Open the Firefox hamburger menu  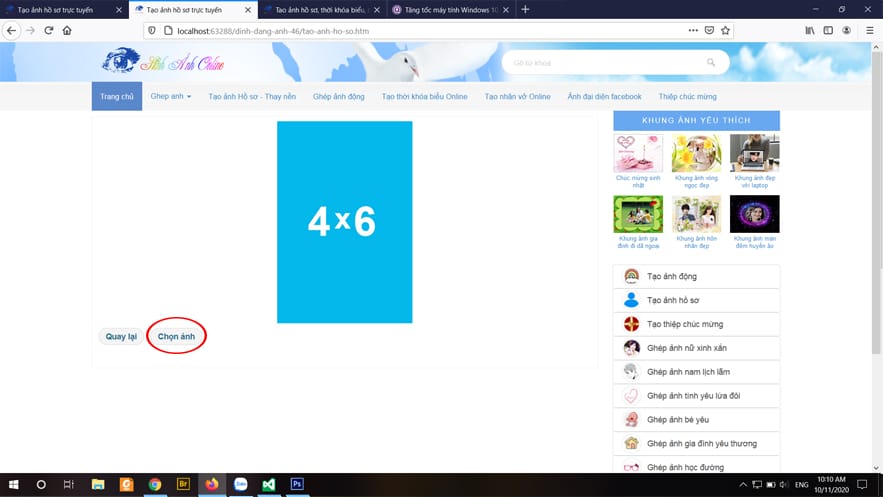(868, 30)
